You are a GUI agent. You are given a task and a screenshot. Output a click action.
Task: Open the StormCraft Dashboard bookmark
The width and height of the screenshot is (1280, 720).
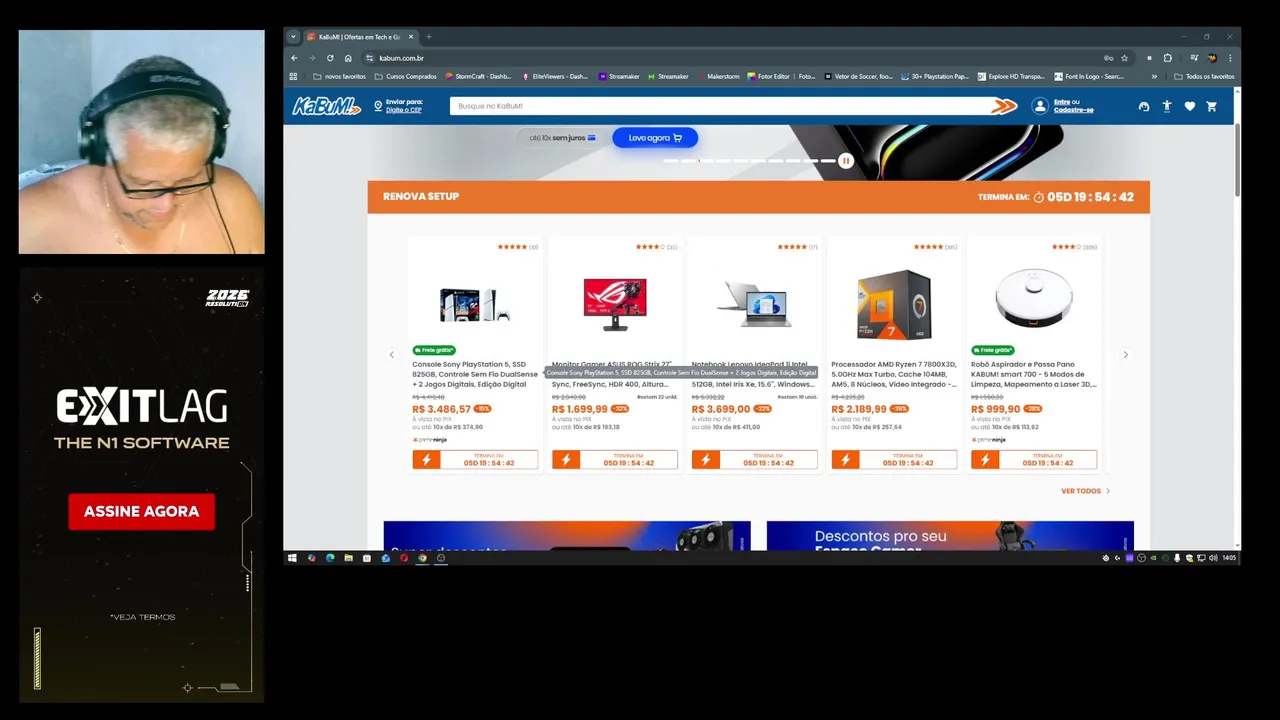coord(478,76)
